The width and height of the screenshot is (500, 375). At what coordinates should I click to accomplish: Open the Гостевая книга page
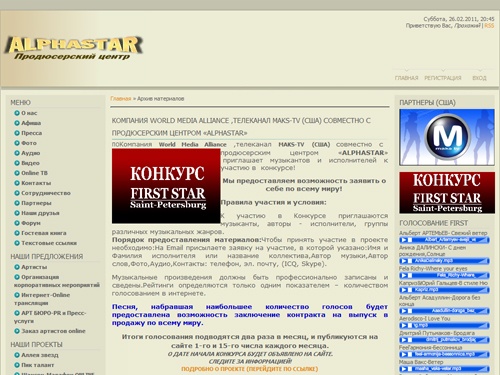tap(44, 233)
